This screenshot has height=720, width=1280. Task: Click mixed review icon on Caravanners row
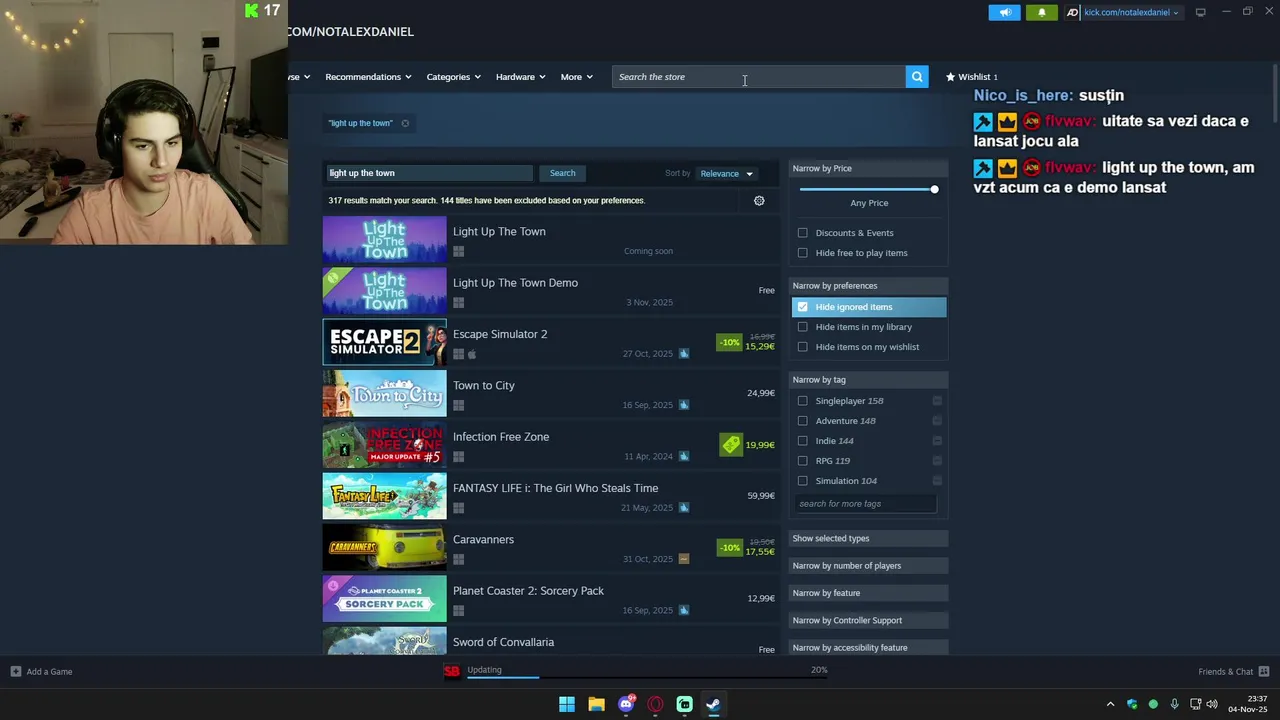[684, 559]
